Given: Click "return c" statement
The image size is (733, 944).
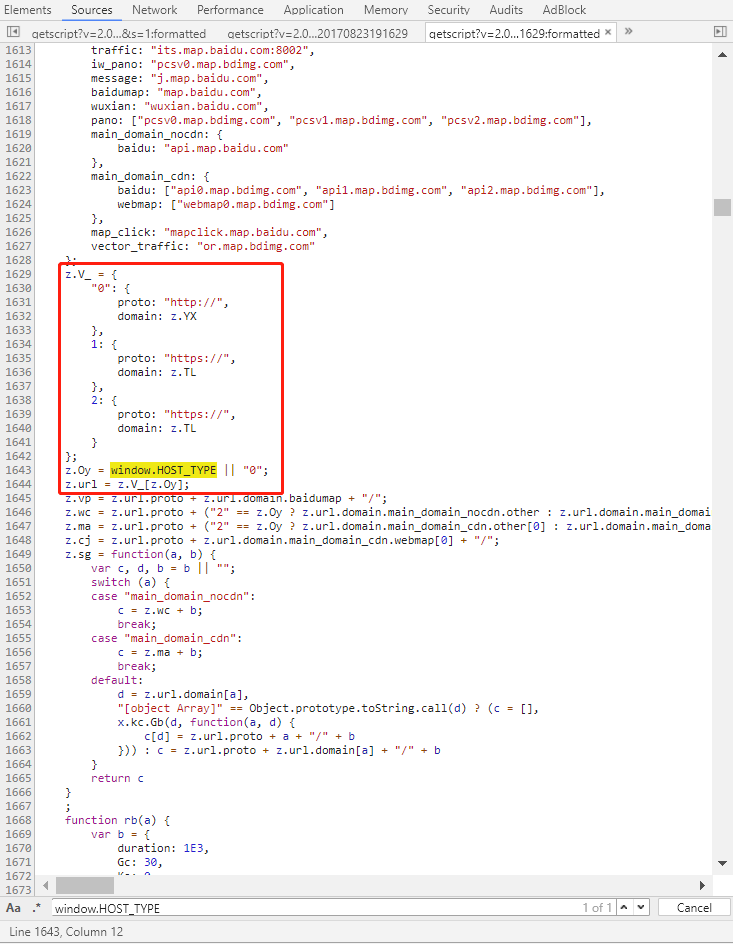Looking at the screenshot, I should click(x=117, y=778).
